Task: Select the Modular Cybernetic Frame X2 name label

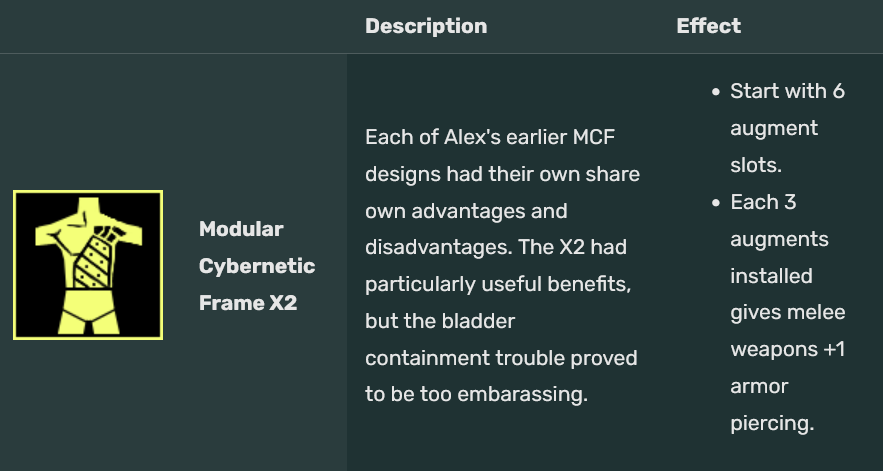Action: tap(256, 265)
